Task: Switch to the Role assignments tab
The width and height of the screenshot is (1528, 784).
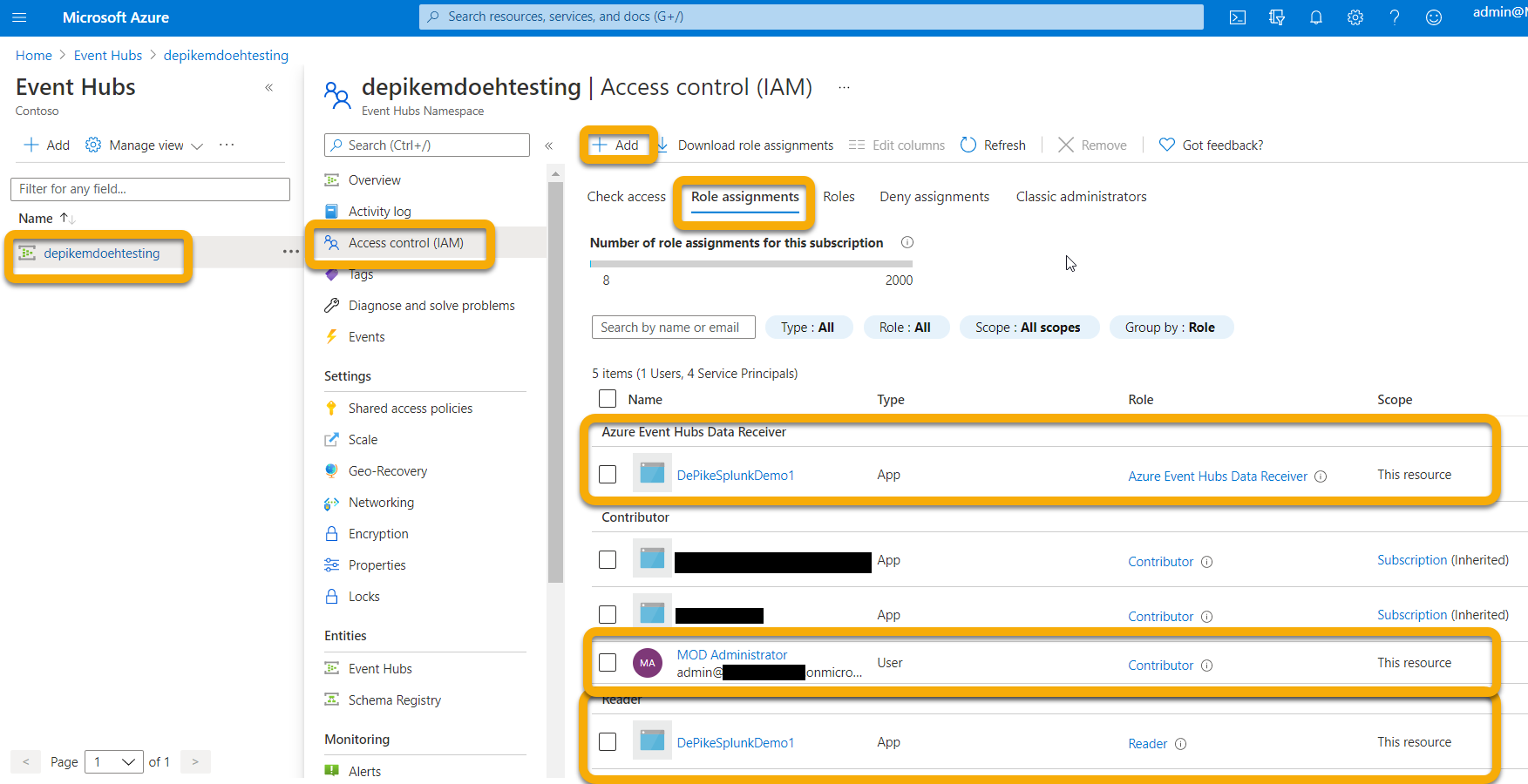Action: pyautogui.click(x=745, y=197)
